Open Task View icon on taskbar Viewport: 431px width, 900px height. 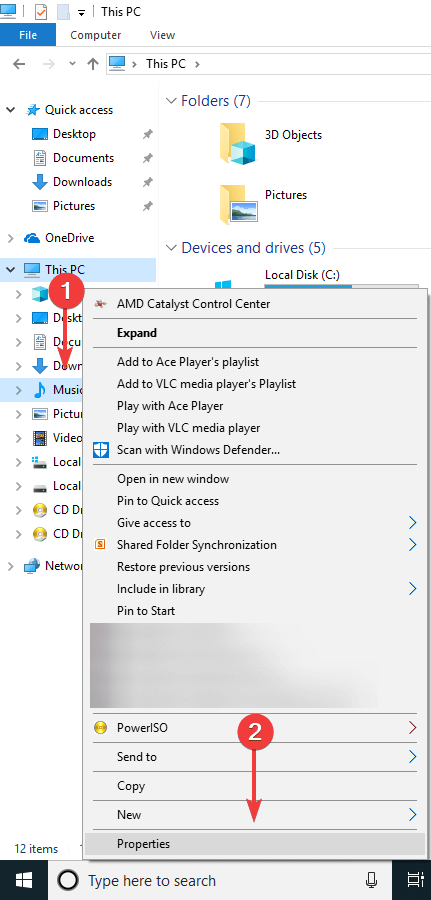(414, 880)
